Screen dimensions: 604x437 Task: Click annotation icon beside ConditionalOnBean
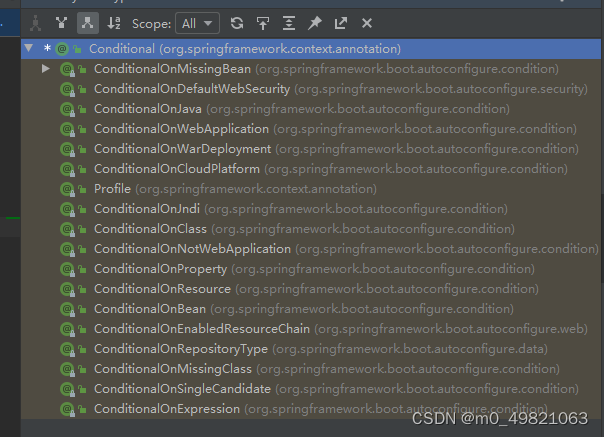point(67,309)
